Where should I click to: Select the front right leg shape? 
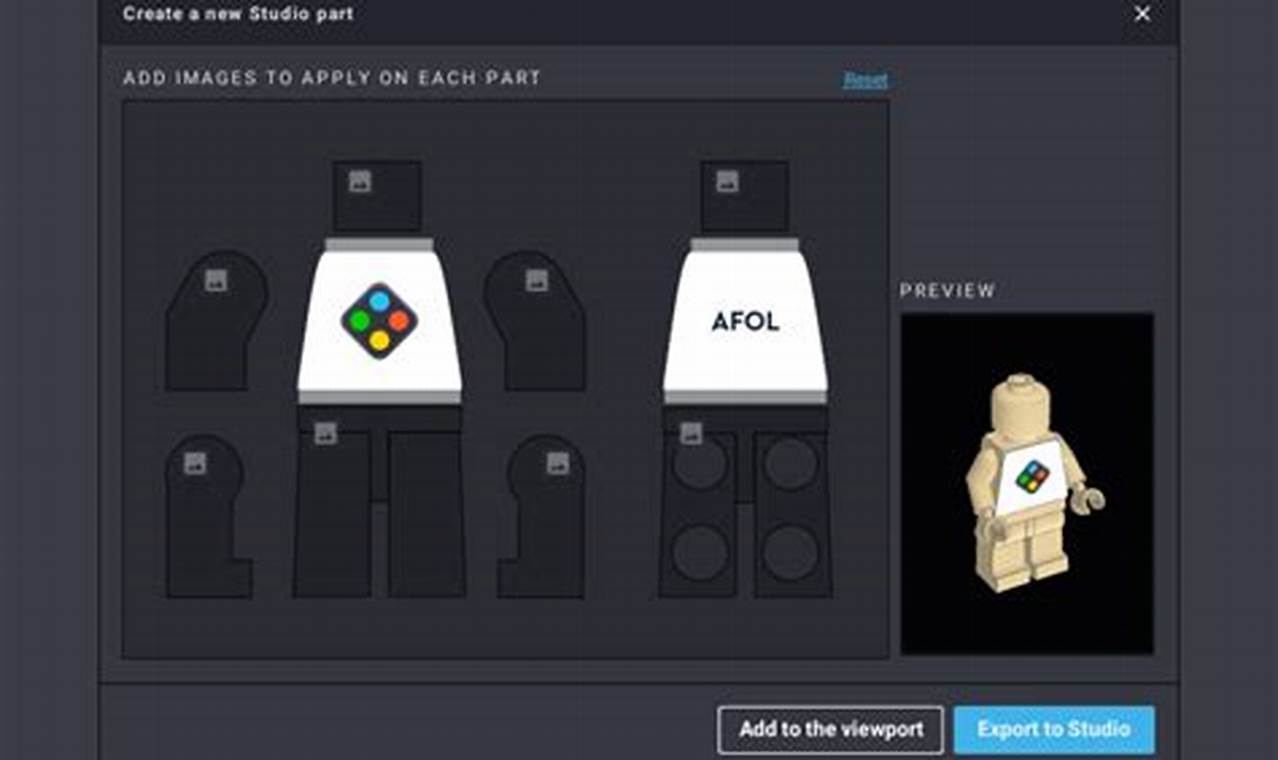pyautogui.click(x=426, y=514)
